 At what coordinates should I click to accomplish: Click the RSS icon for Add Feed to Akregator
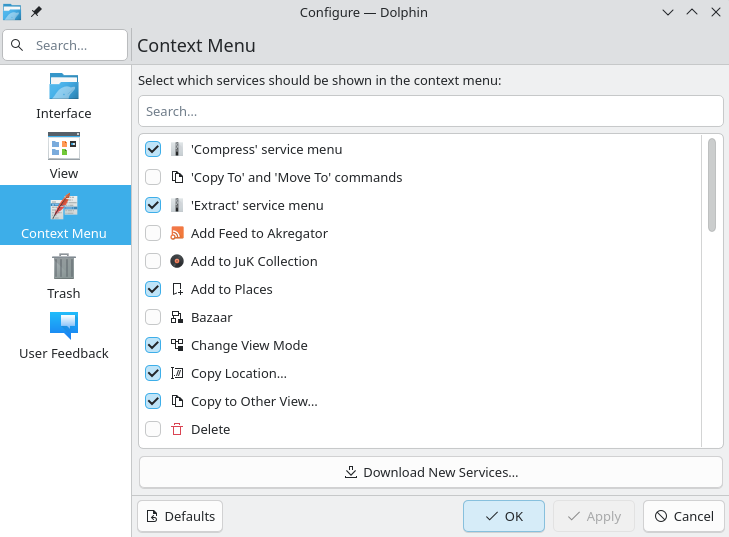click(177, 233)
